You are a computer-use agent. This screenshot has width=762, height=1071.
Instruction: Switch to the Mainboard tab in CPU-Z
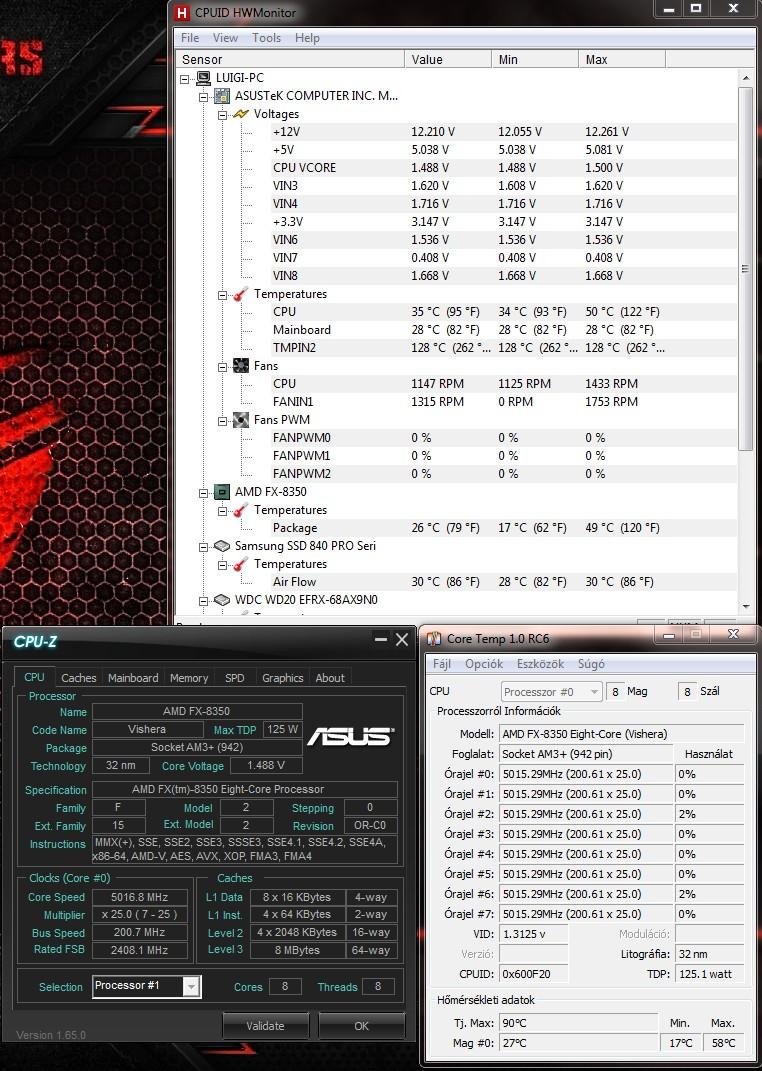(x=133, y=678)
